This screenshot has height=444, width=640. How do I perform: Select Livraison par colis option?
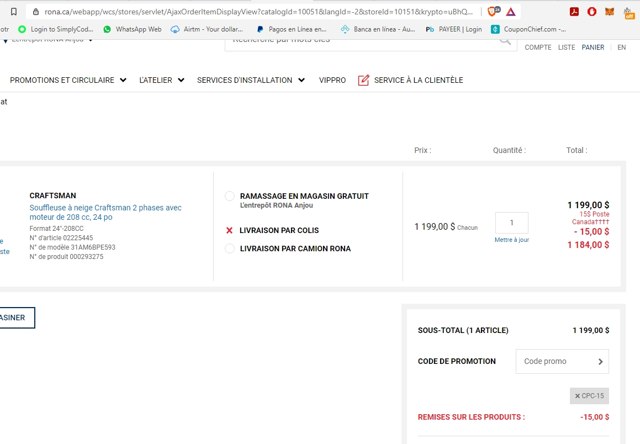pyautogui.click(x=229, y=230)
